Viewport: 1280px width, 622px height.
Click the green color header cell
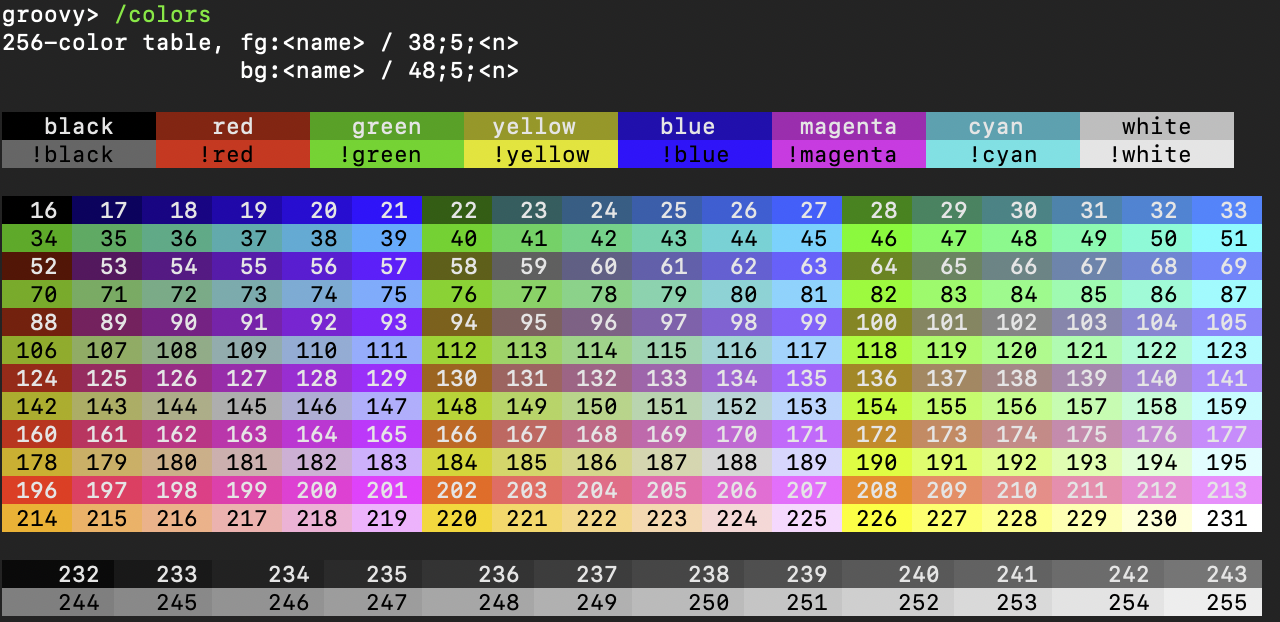tap(386, 126)
